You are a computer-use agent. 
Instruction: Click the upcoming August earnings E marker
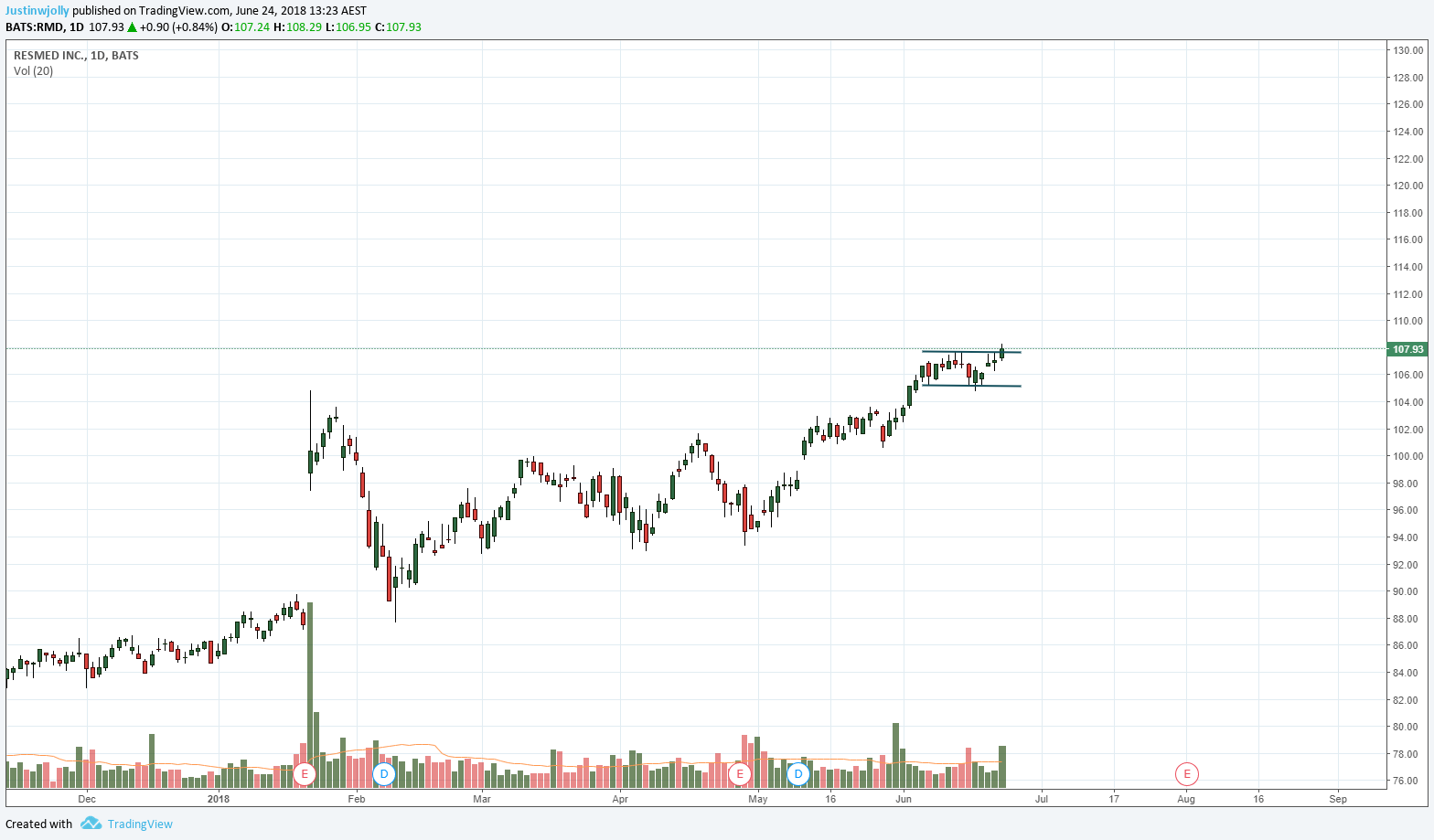(1186, 774)
